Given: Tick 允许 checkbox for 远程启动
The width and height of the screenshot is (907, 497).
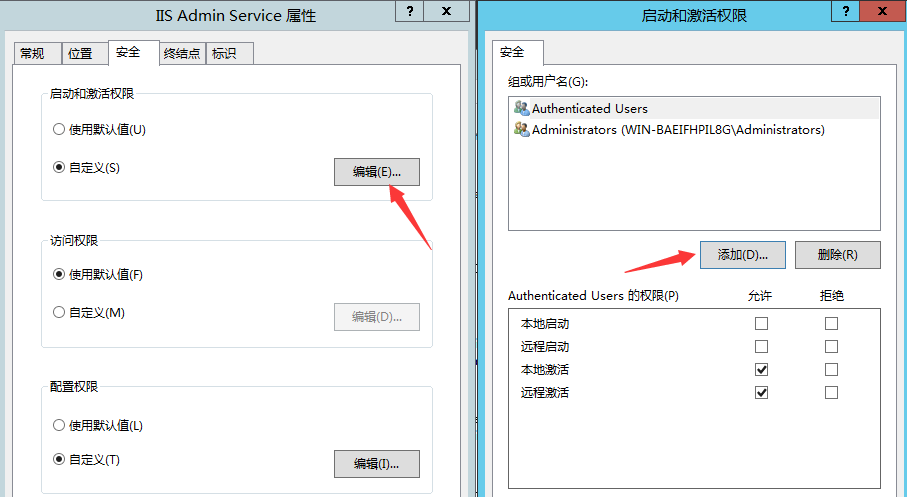Looking at the screenshot, I should click(x=762, y=347).
